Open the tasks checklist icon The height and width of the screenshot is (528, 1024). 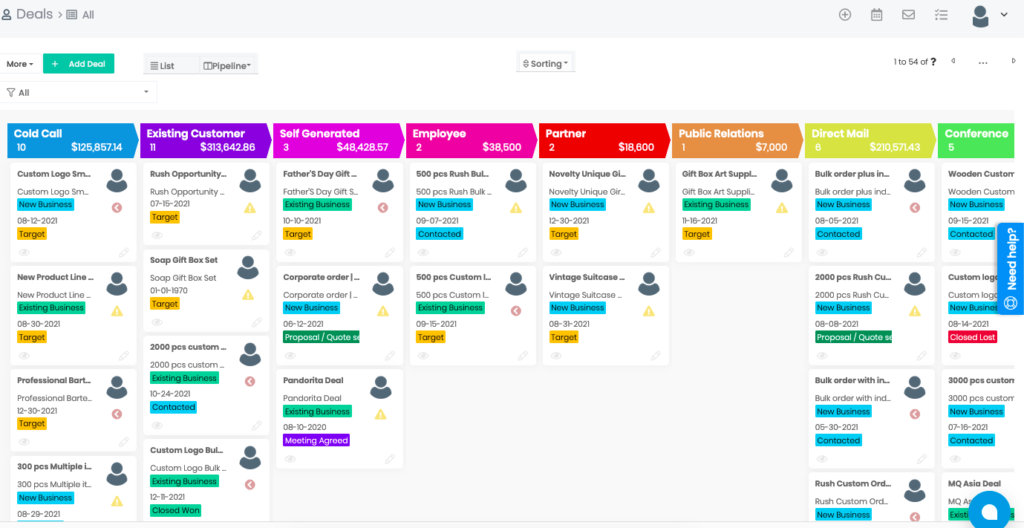pyautogui.click(x=941, y=14)
